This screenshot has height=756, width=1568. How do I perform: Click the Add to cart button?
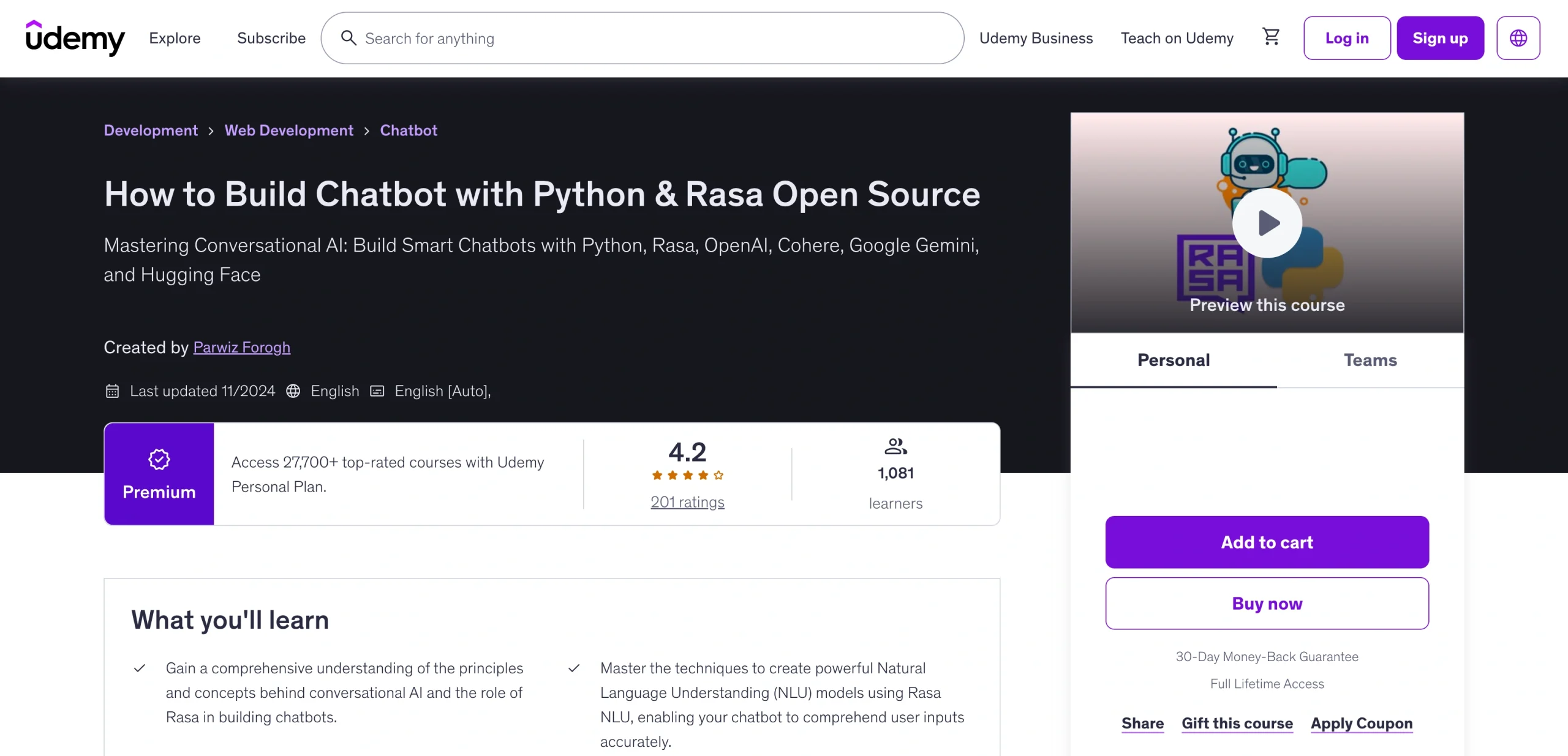click(x=1267, y=542)
